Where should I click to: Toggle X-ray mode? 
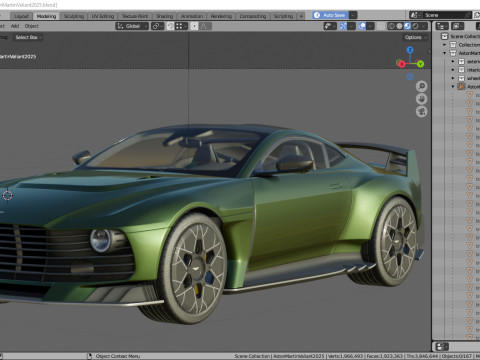pyautogui.click(x=381, y=26)
